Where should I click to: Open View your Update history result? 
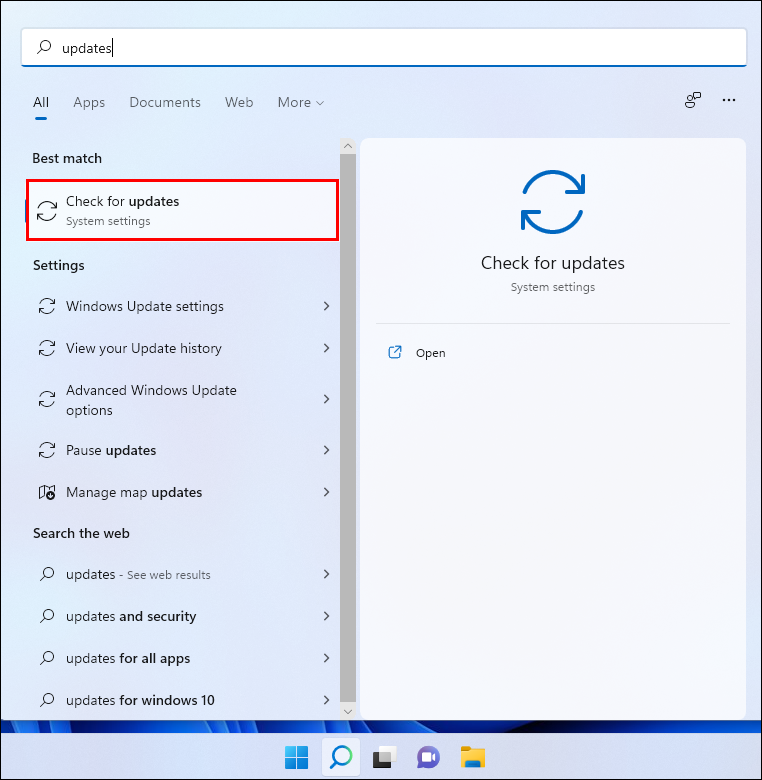click(x=183, y=348)
